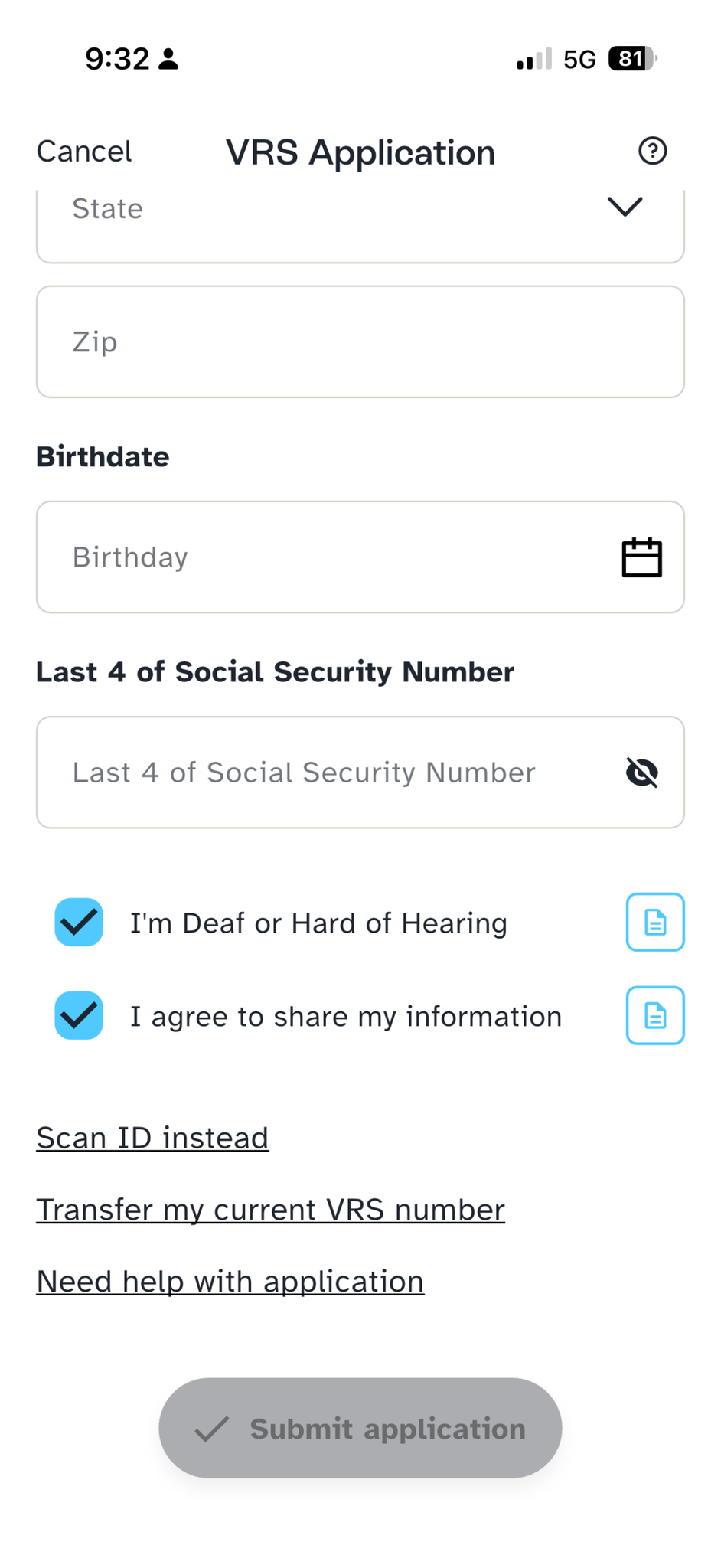Open the help question mark icon
721x1568 pixels.
[x=652, y=151]
